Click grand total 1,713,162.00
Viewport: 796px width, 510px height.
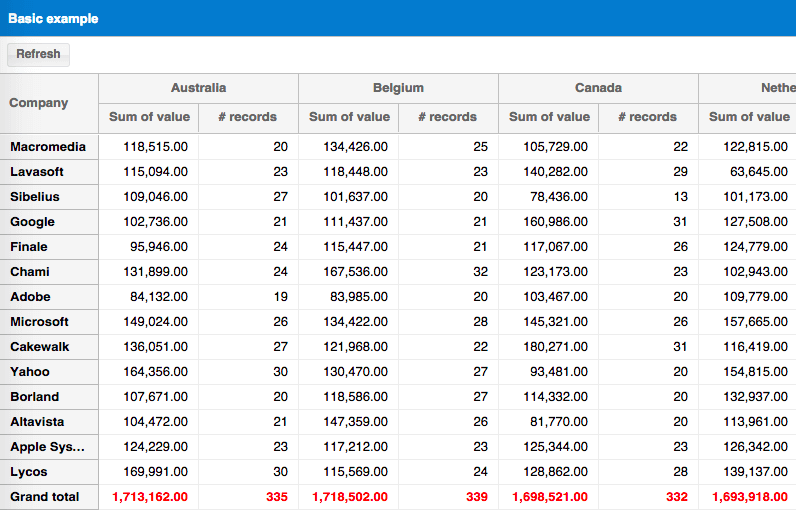coord(149,497)
